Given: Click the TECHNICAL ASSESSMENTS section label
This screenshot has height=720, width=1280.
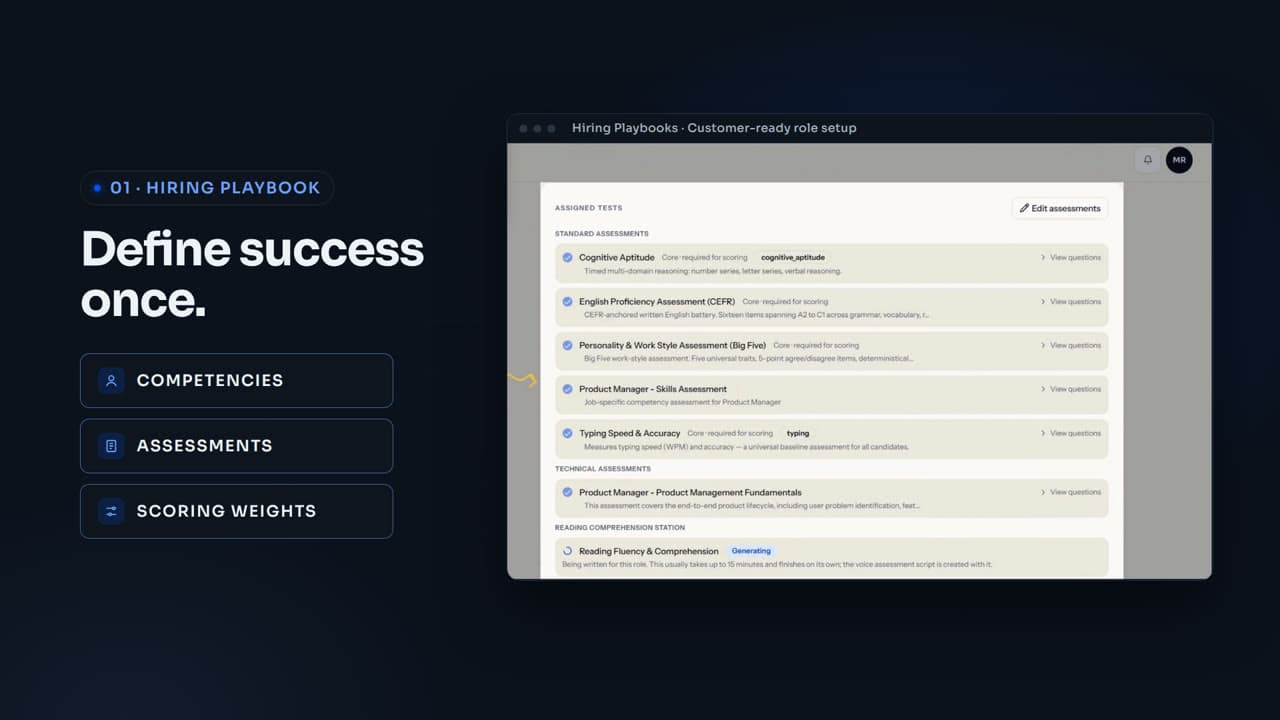Looking at the screenshot, I should coord(603,468).
